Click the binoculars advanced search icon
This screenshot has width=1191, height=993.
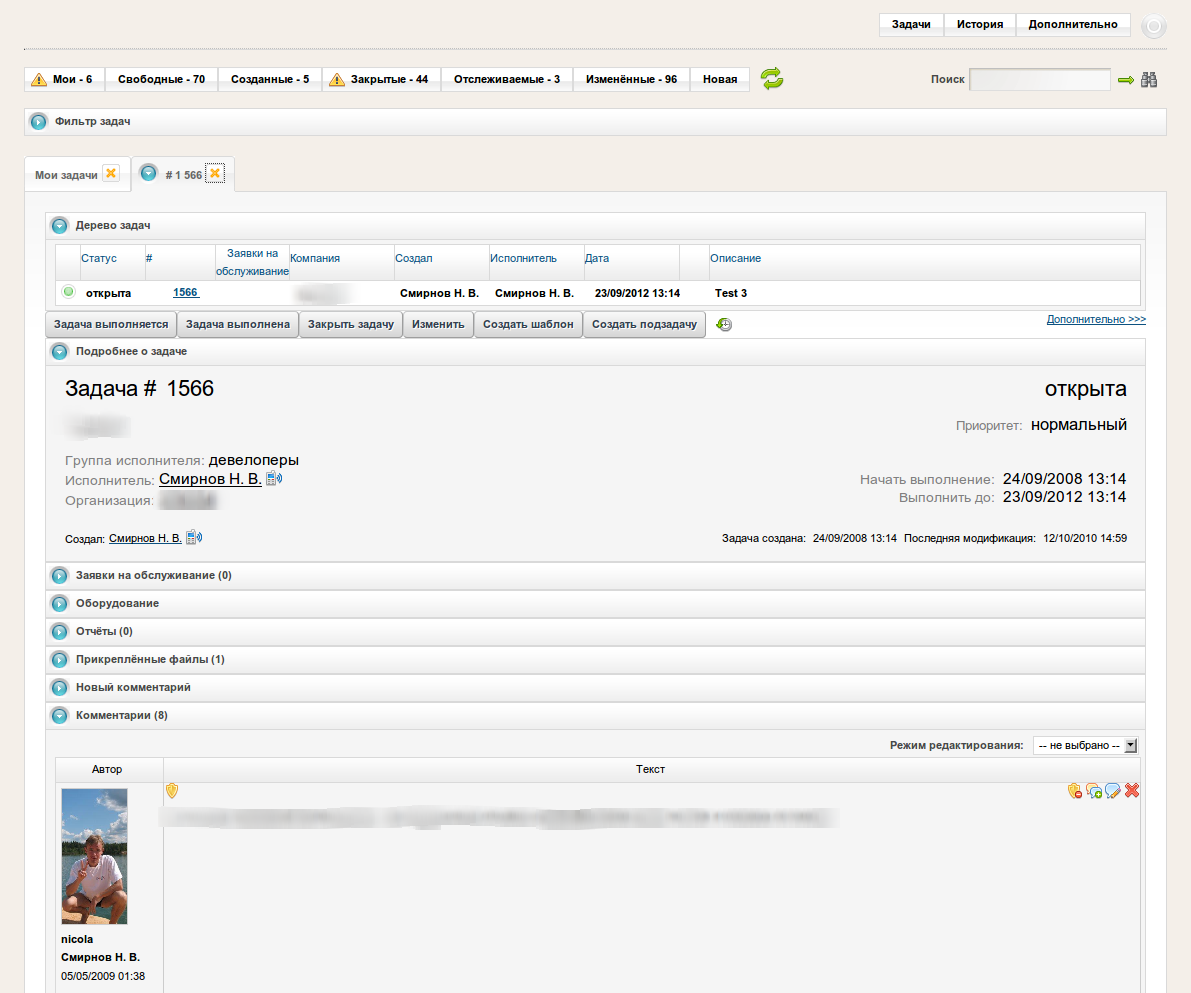click(x=1149, y=80)
